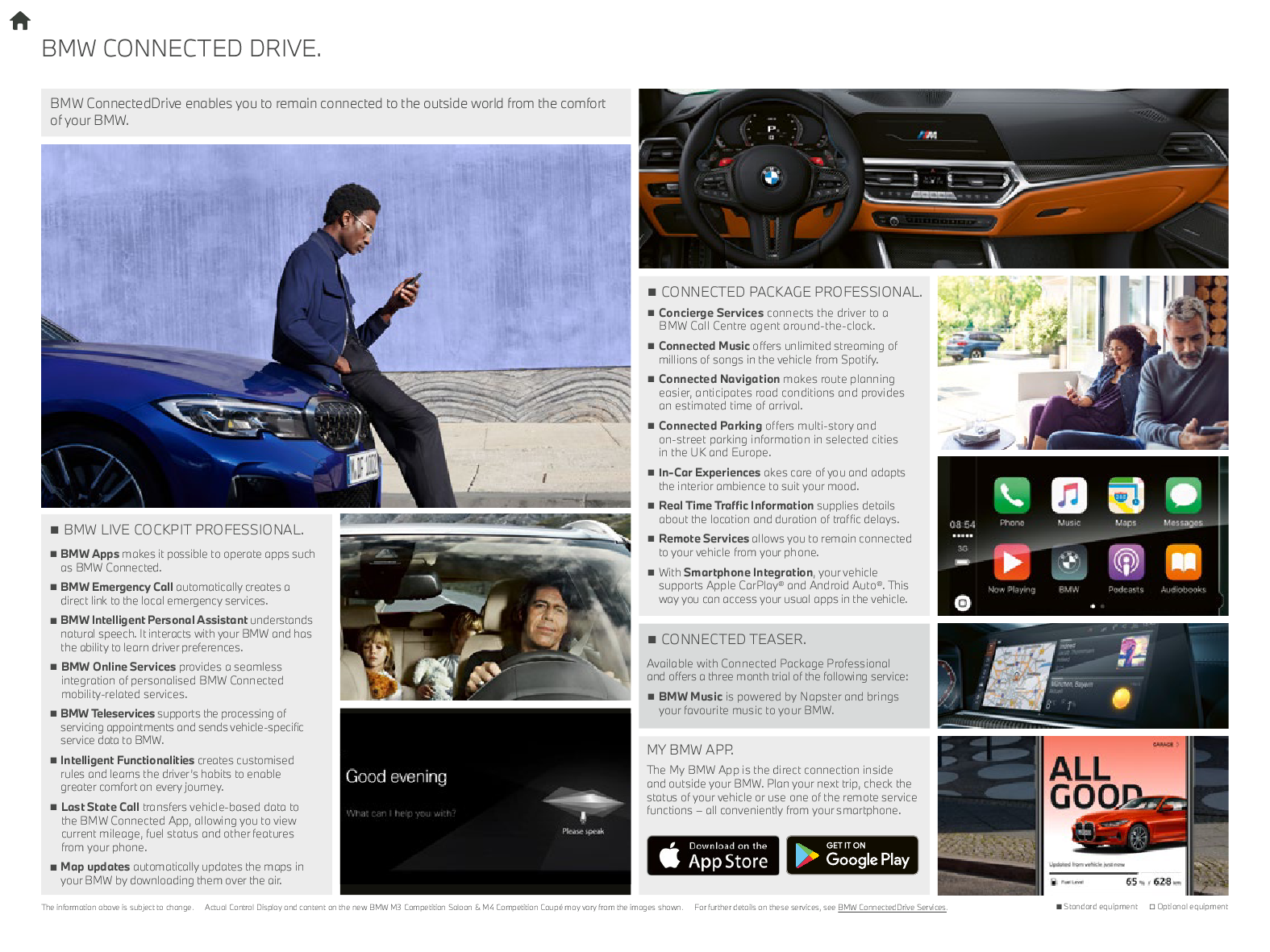
Task: Click the 'Standard equipment' legend entry
Action: tap(1097, 907)
